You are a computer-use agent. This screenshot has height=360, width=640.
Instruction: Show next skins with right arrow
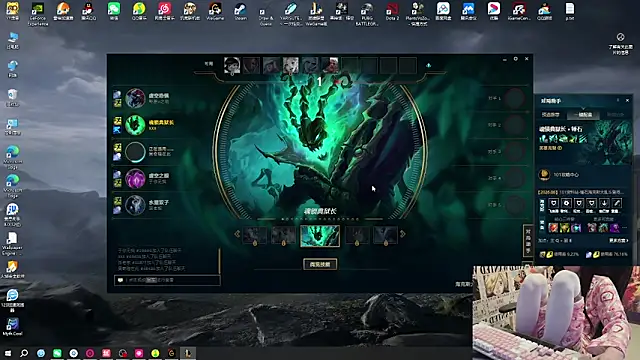pos(403,234)
